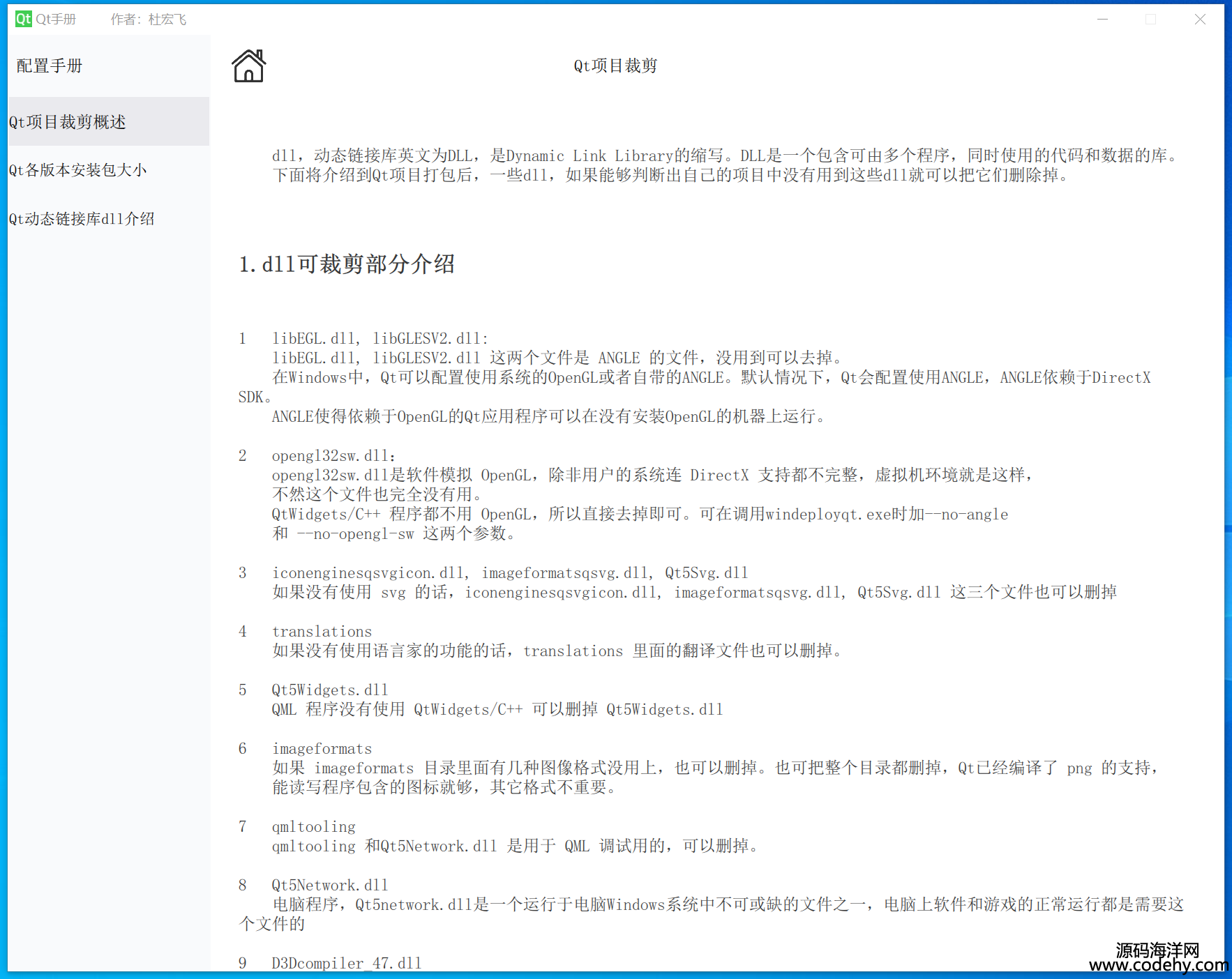Maximize the Qt手册 window
1232x979 pixels.
pyautogui.click(x=1151, y=20)
